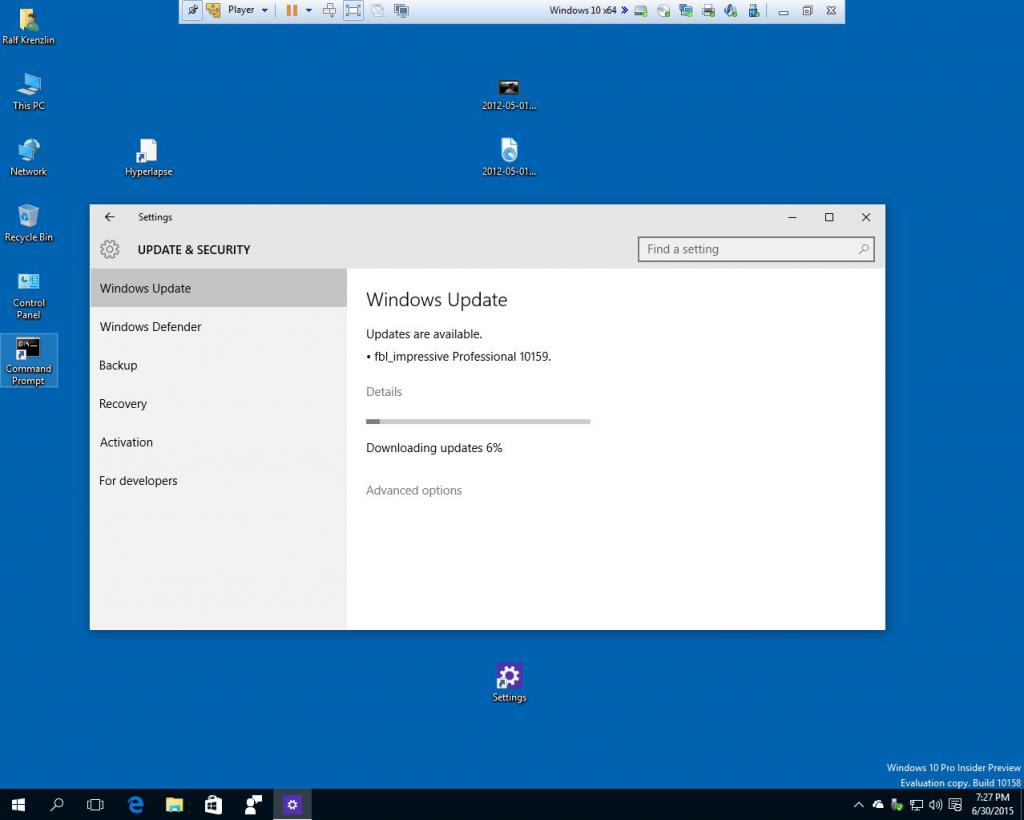
Task: Select the Network desktop icon
Action: pos(28,157)
